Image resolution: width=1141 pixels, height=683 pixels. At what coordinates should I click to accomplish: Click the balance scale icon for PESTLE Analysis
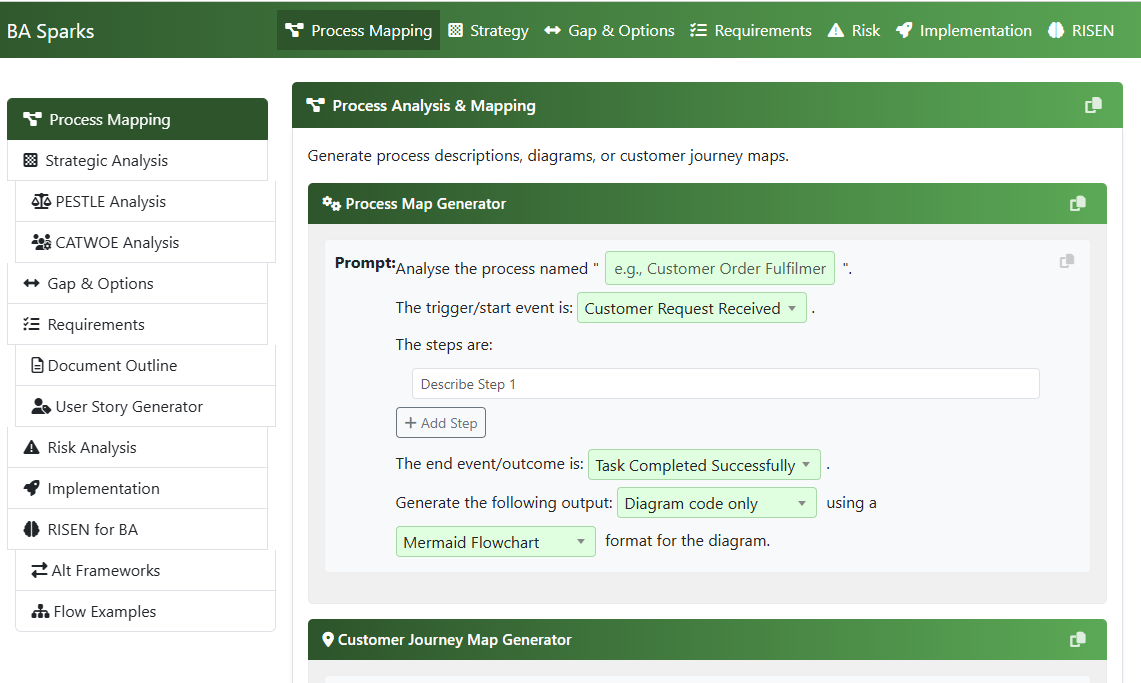41,201
